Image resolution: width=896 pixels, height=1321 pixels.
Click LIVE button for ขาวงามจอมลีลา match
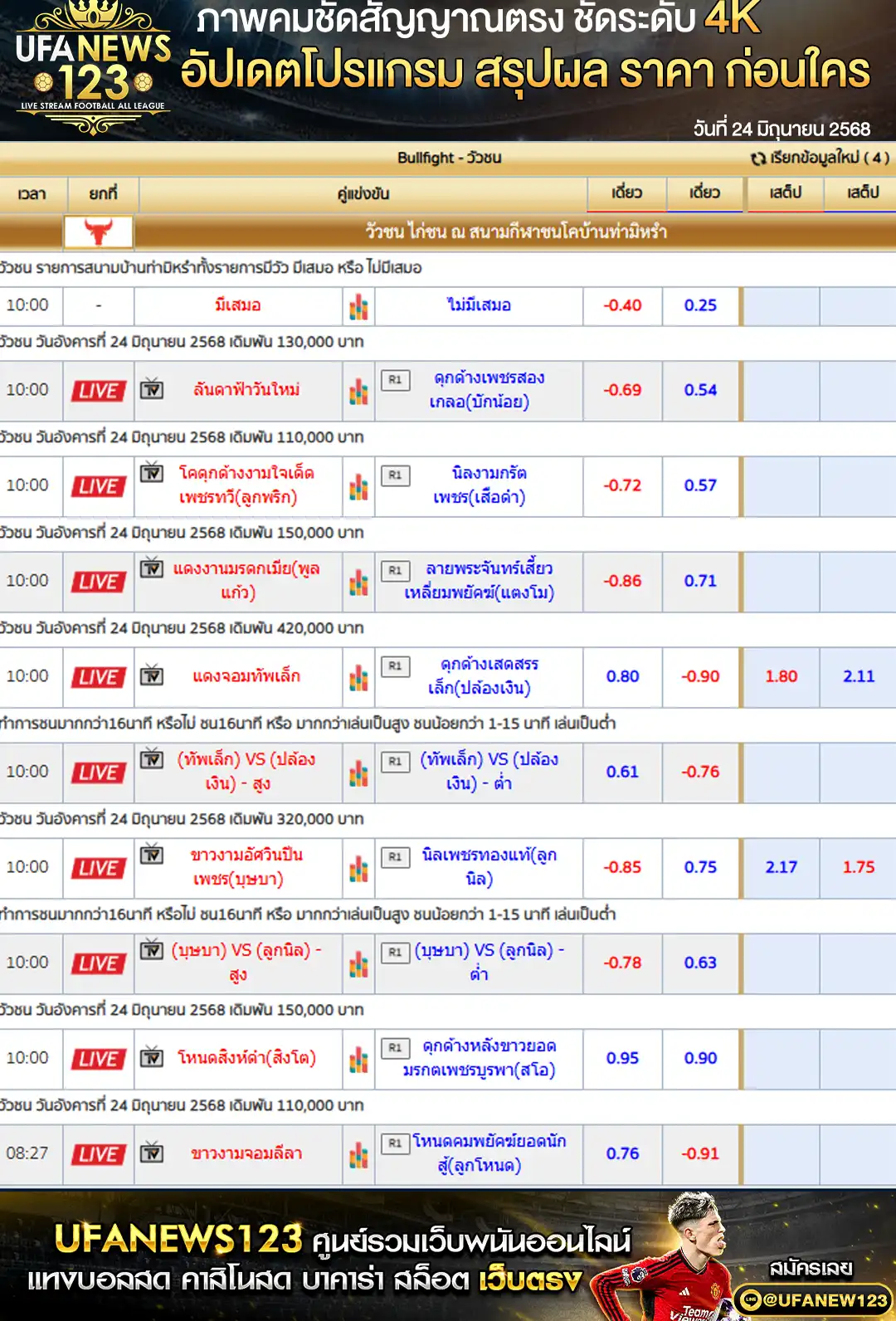click(x=98, y=1154)
